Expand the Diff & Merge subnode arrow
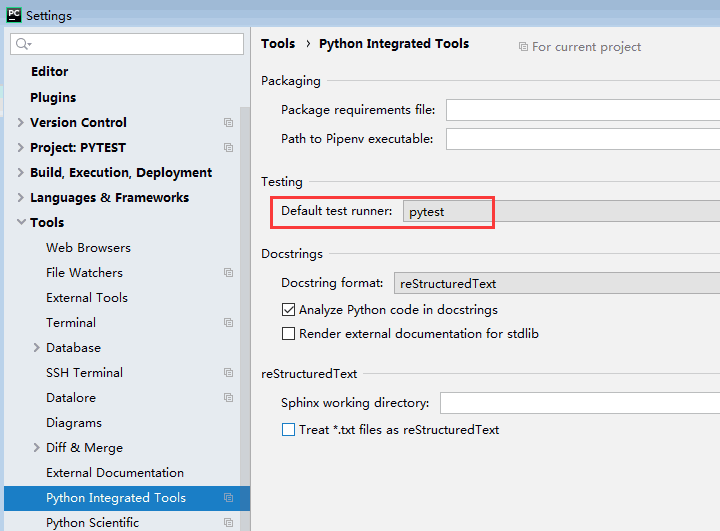This screenshot has width=720, height=531. pos(37,447)
